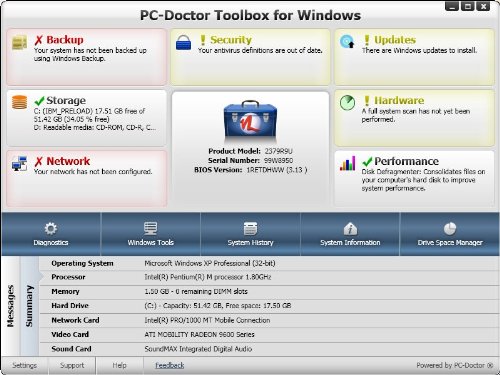Screen dimensions: 500x375
Task: Click the PC-Doctor Toolbox for Windows title
Action: point(250,15)
